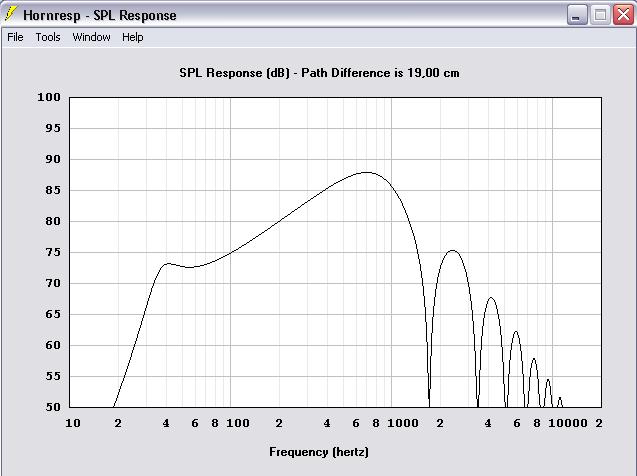Image resolution: width=637 pixels, height=476 pixels.
Task: Click the '85' dB axis label
Action: (x=53, y=190)
